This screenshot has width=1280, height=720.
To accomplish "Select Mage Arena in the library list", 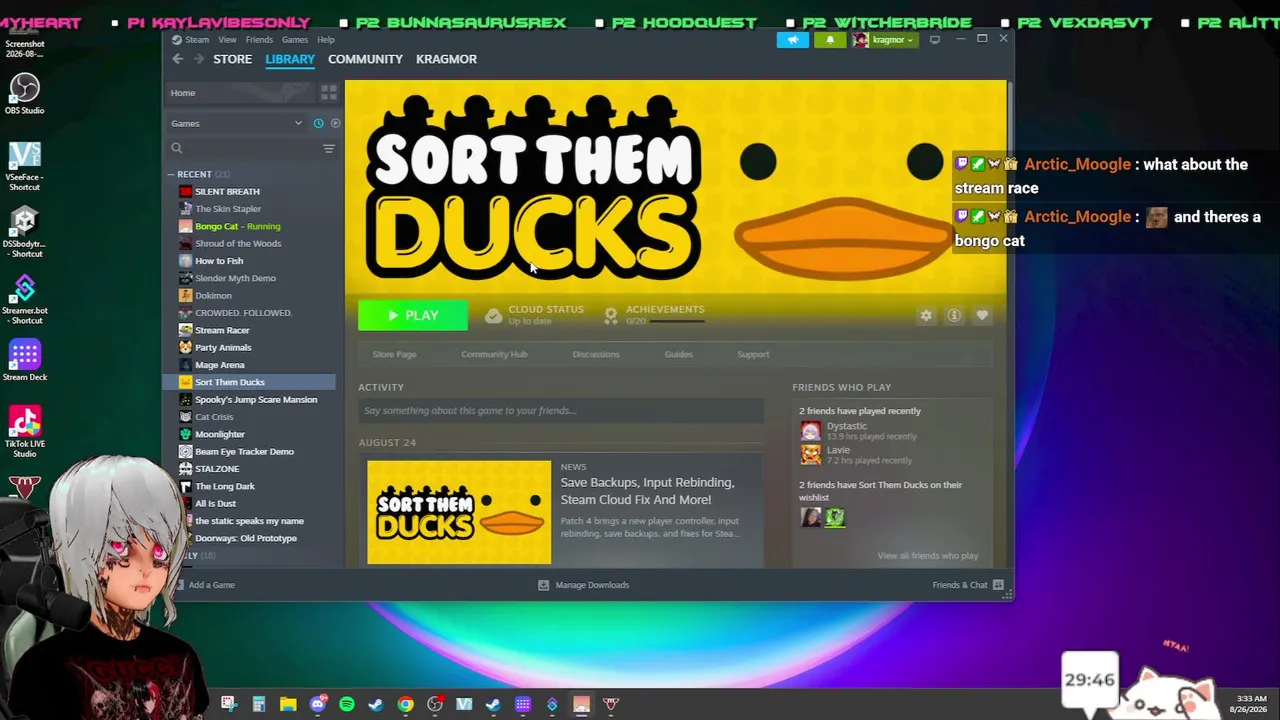I will (x=220, y=365).
